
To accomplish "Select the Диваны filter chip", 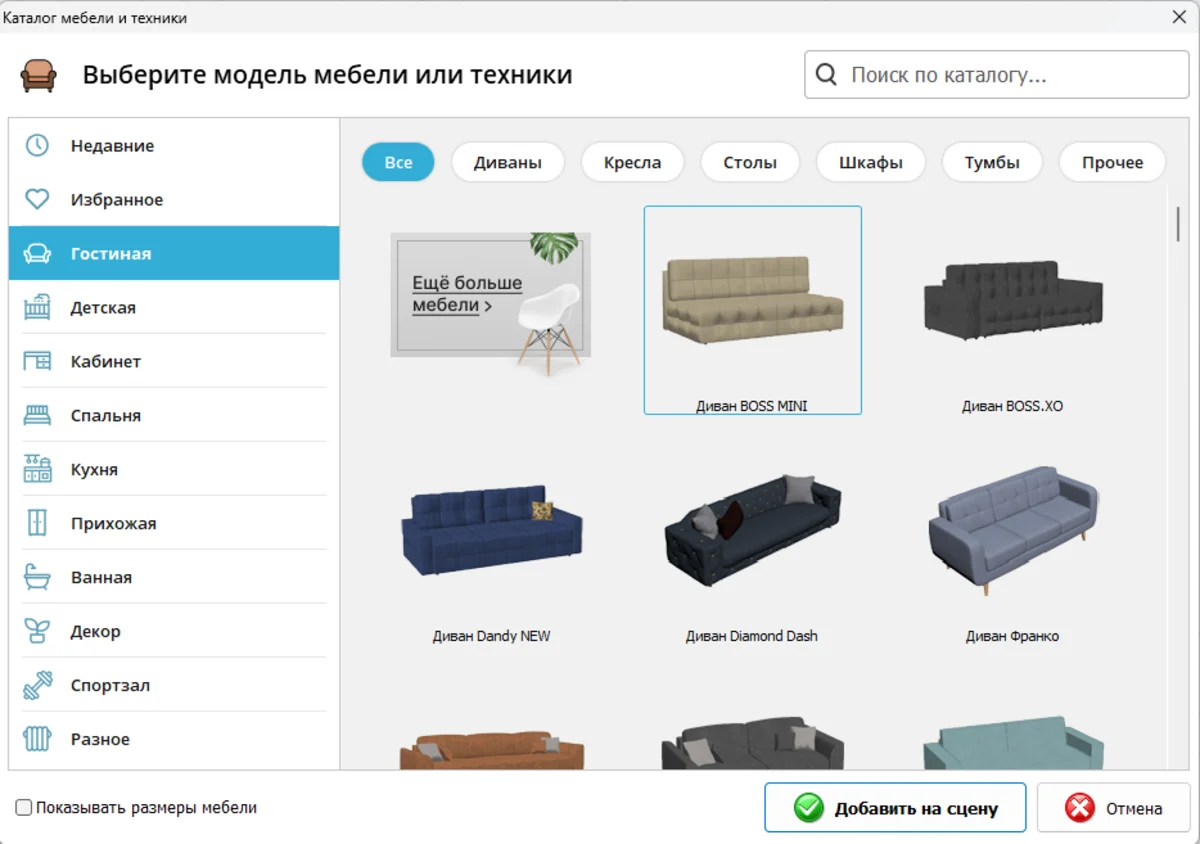I will pyautogui.click(x=507, y=162).
